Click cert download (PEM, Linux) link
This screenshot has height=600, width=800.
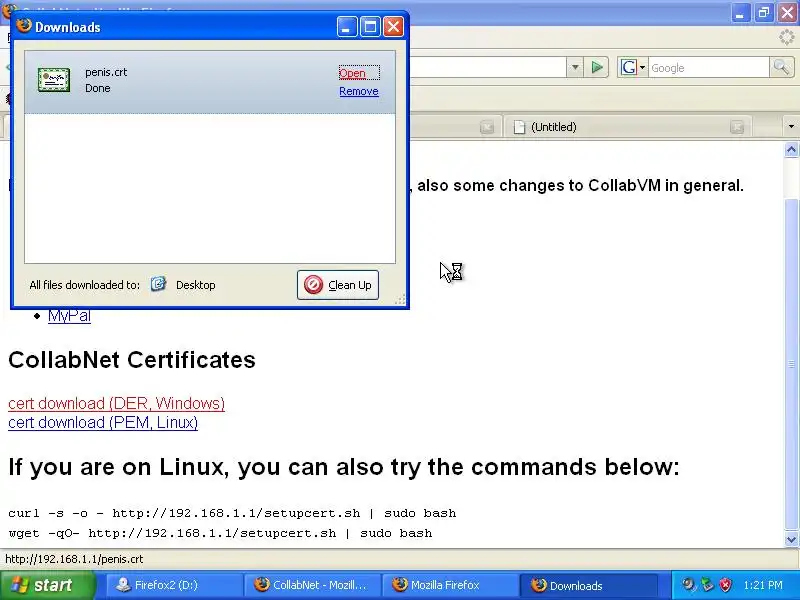[x=103, y=422]
